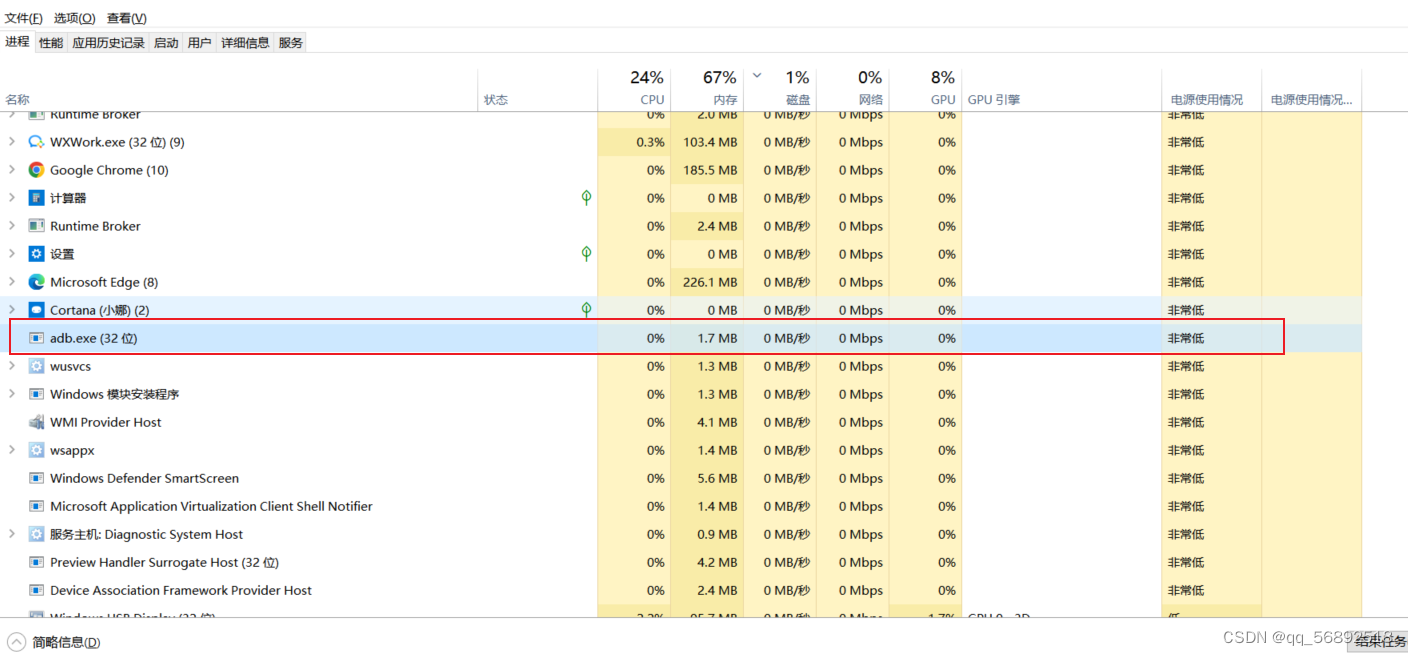Expand the 设置 process group
This screenshot has width=1408, height=655.
(x=12, y=254)
